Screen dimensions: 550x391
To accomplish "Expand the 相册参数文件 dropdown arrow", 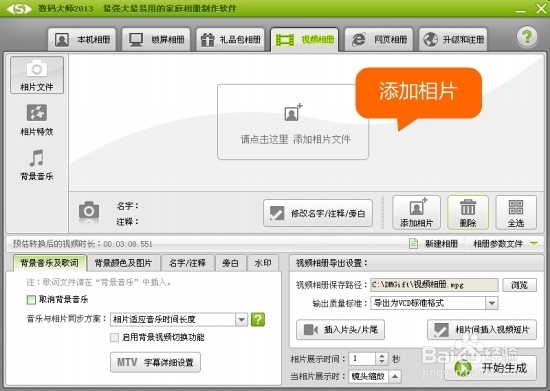I will 534,243.
